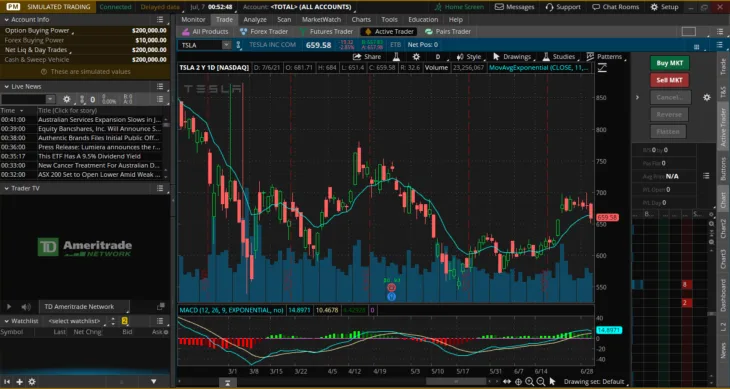730x389 pixels.
Task: Click the pan crosshair icon below chart
Action: click(518, 382)
